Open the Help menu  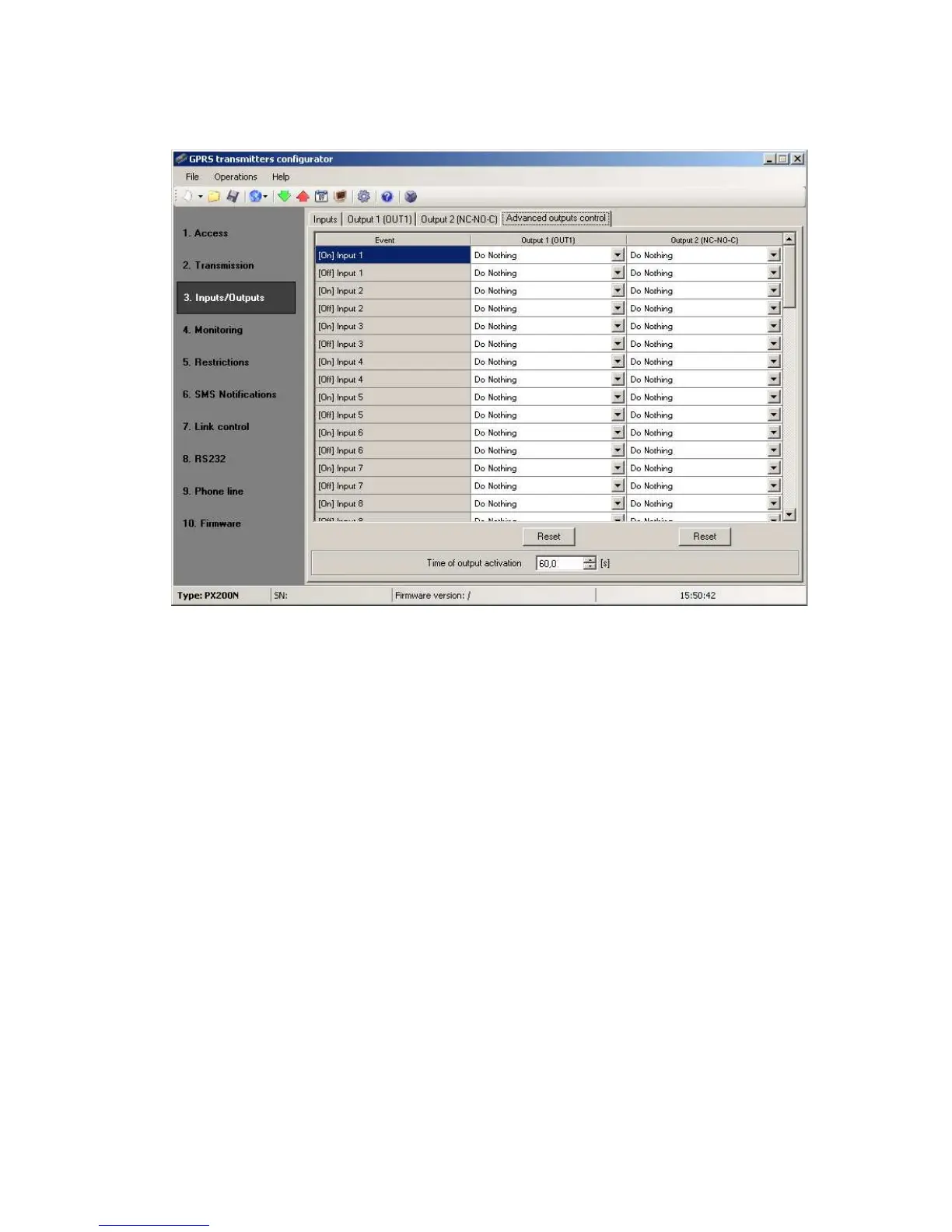click(281, 177)
